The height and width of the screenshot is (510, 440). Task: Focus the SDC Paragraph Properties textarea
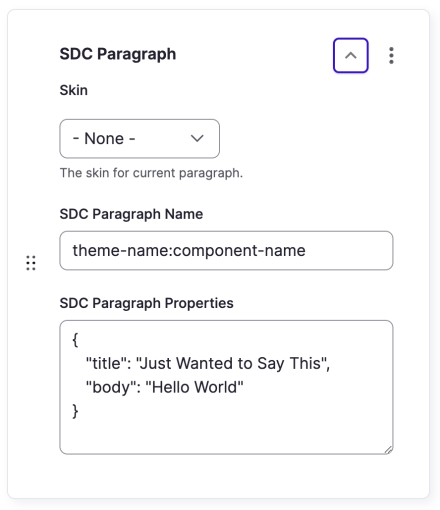(x=226, y=387)
